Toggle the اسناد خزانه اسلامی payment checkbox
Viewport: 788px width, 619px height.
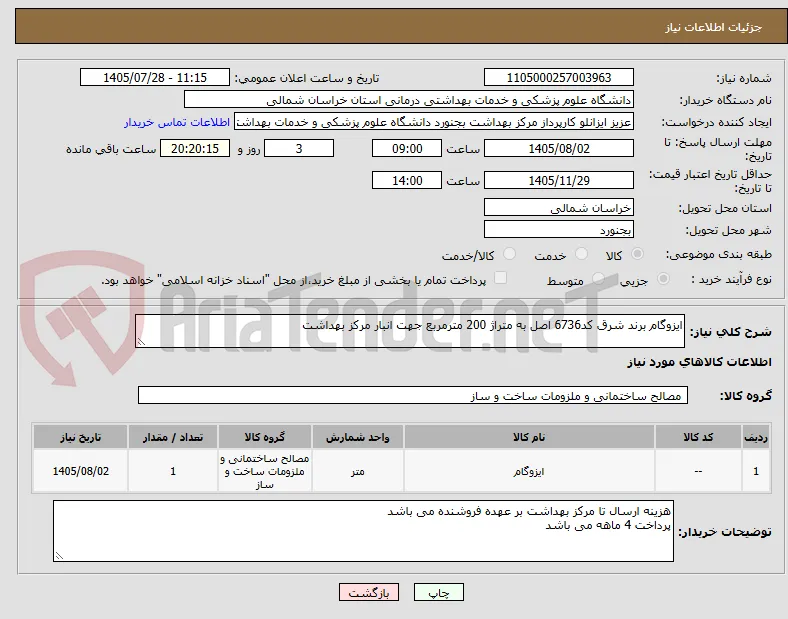click(x=501, y=278)
